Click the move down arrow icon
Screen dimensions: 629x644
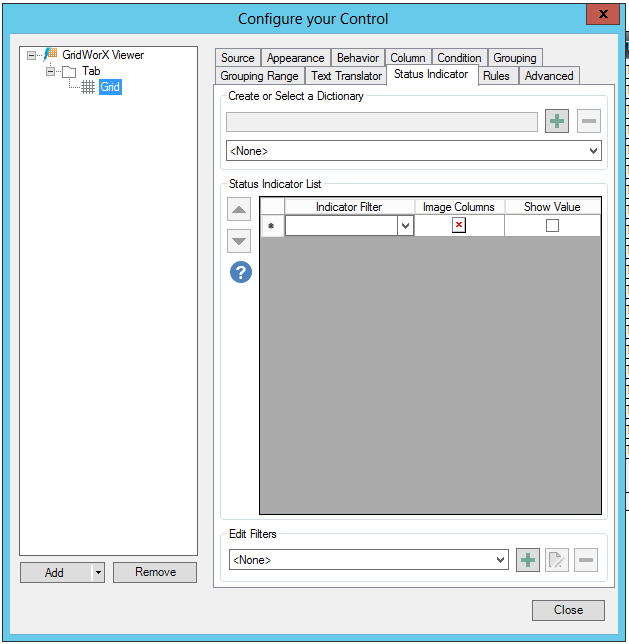(x=239, y=241)
